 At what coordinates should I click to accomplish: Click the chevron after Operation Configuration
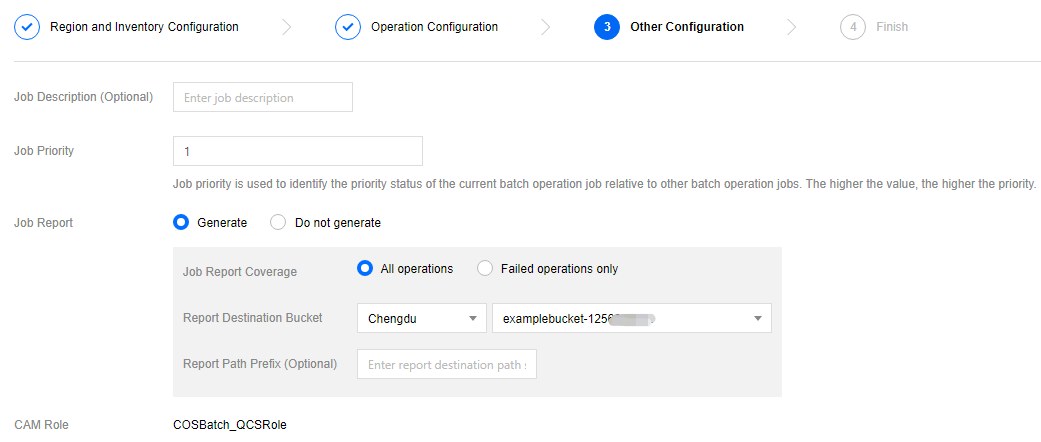(x=546, y=27)
